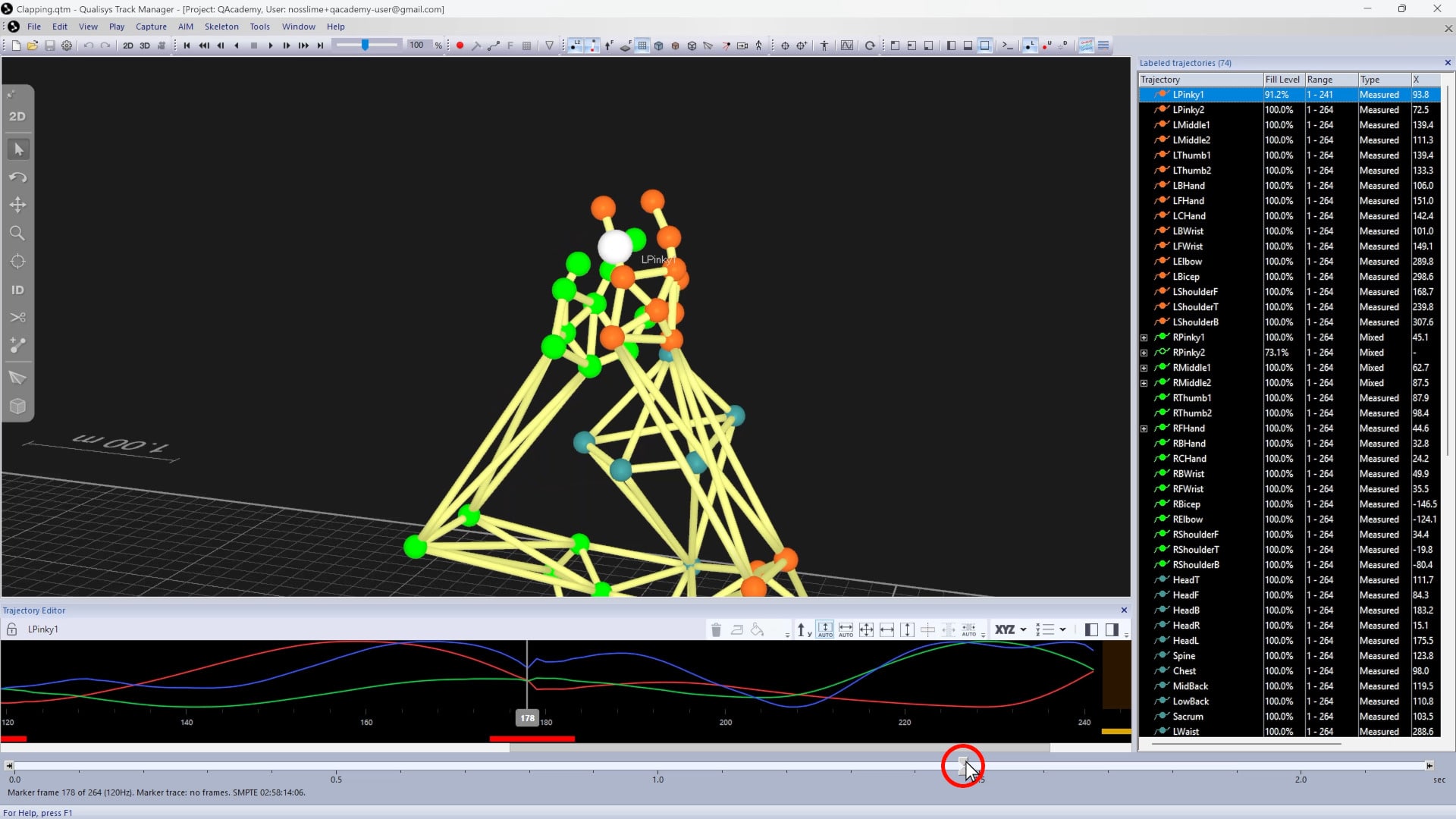Toggle the lock icon beside LPinky1
This screenshot has height=819, width=1456.
pos(11,629)
